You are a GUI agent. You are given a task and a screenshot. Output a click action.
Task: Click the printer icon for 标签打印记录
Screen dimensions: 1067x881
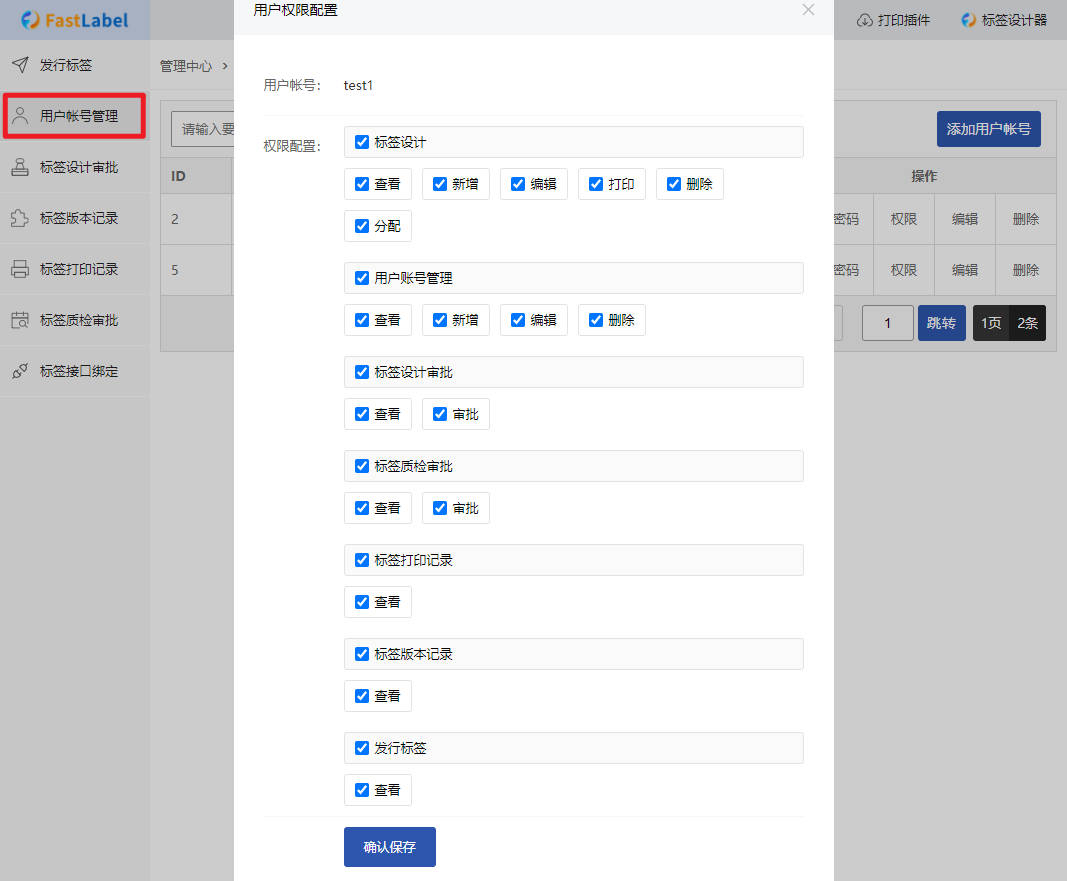20,269
